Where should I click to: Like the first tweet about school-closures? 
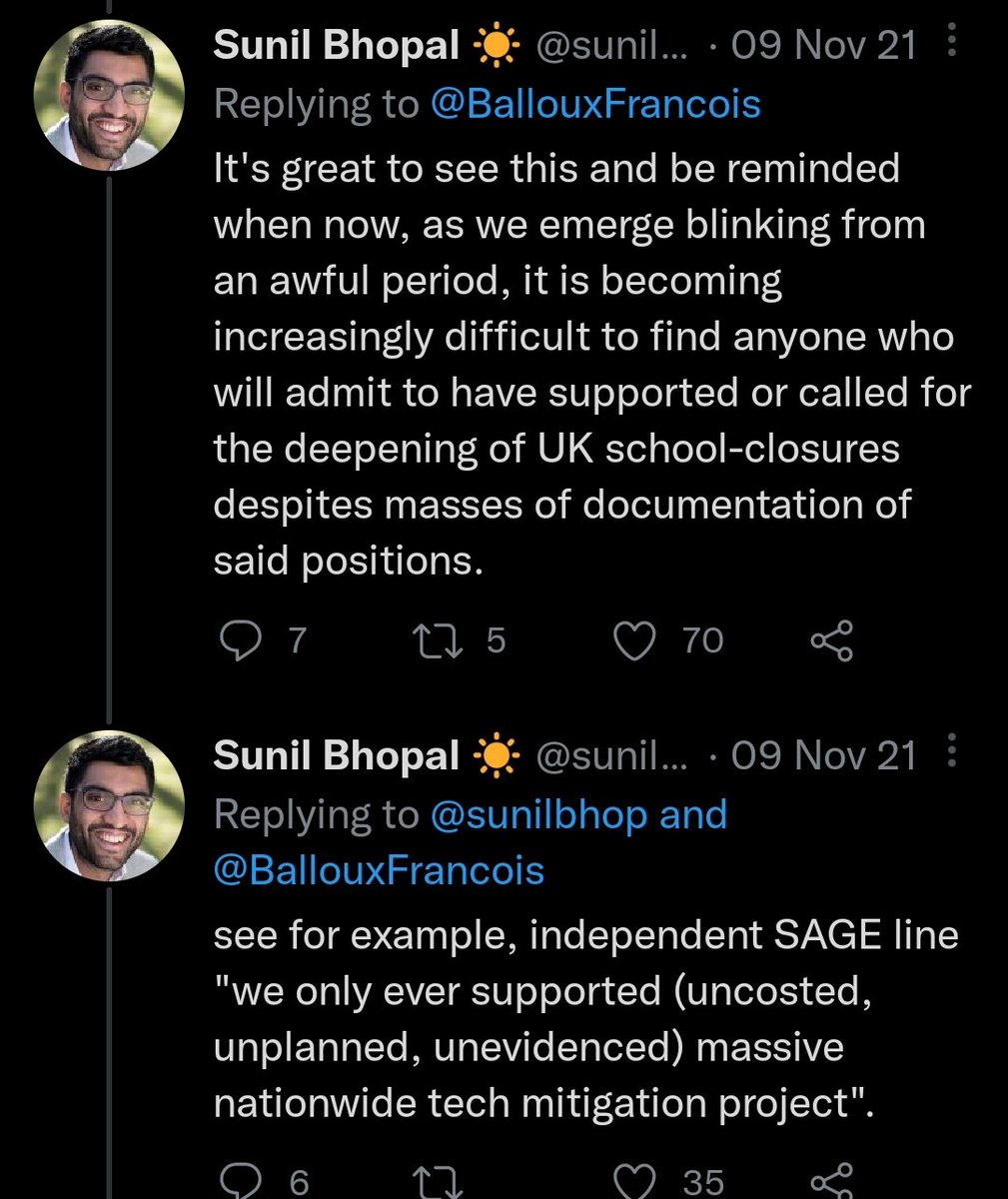633,640
